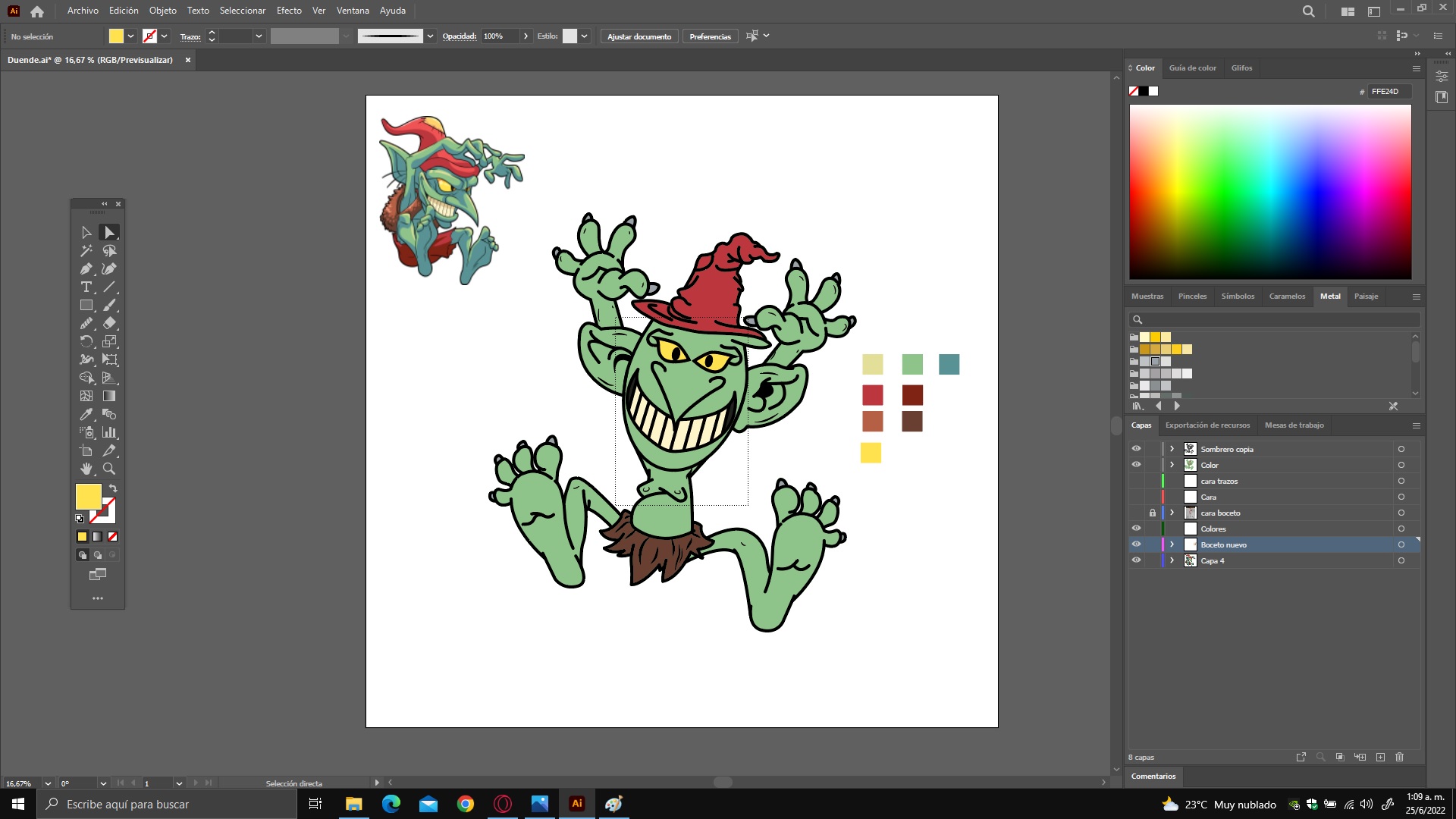
Task: Select the Zoom tool
Action: coord(109,469)
